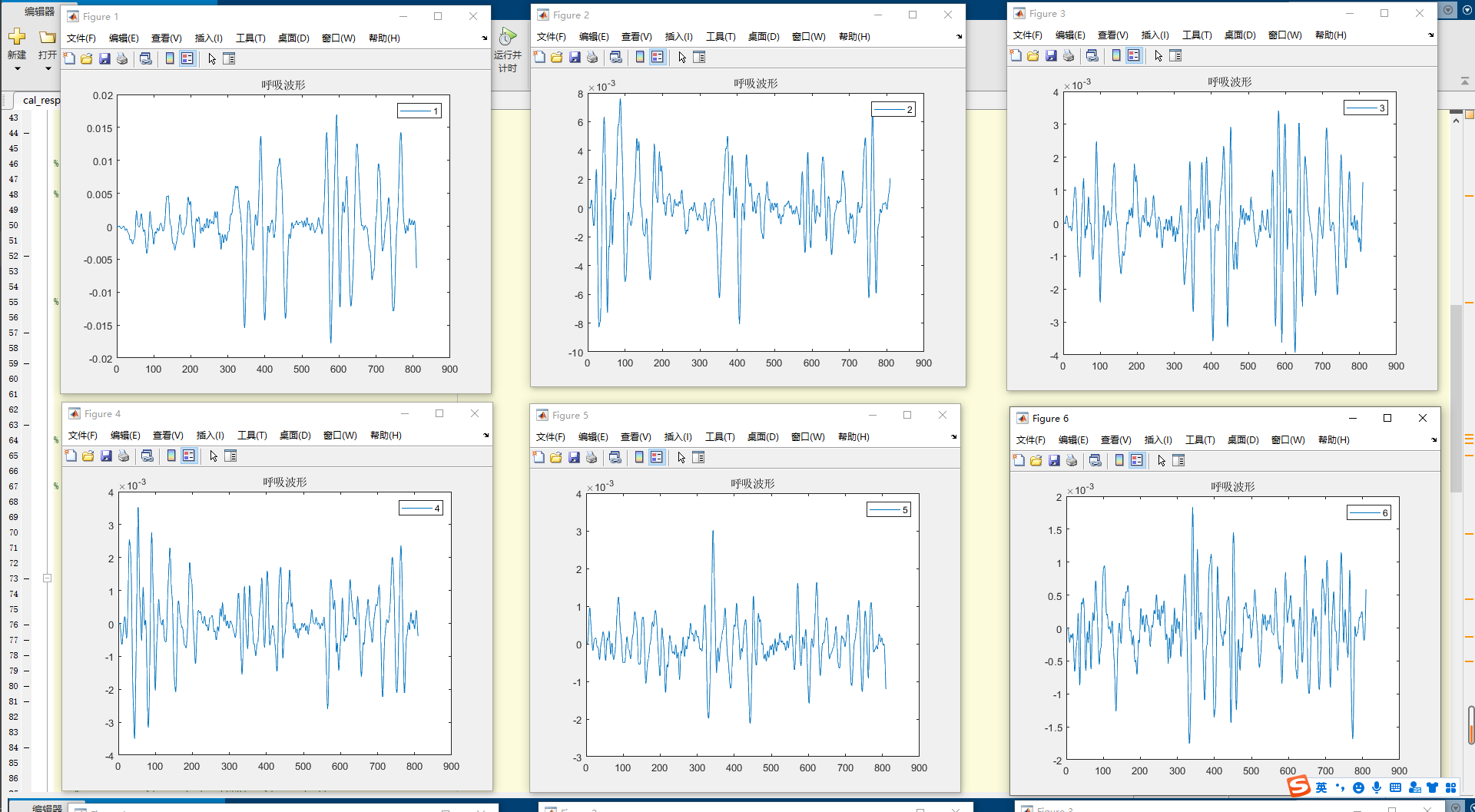Click Open File icon in Figure 2 toolbar
The height and width of the screenshot is (812, 1475).
[557, 57]
